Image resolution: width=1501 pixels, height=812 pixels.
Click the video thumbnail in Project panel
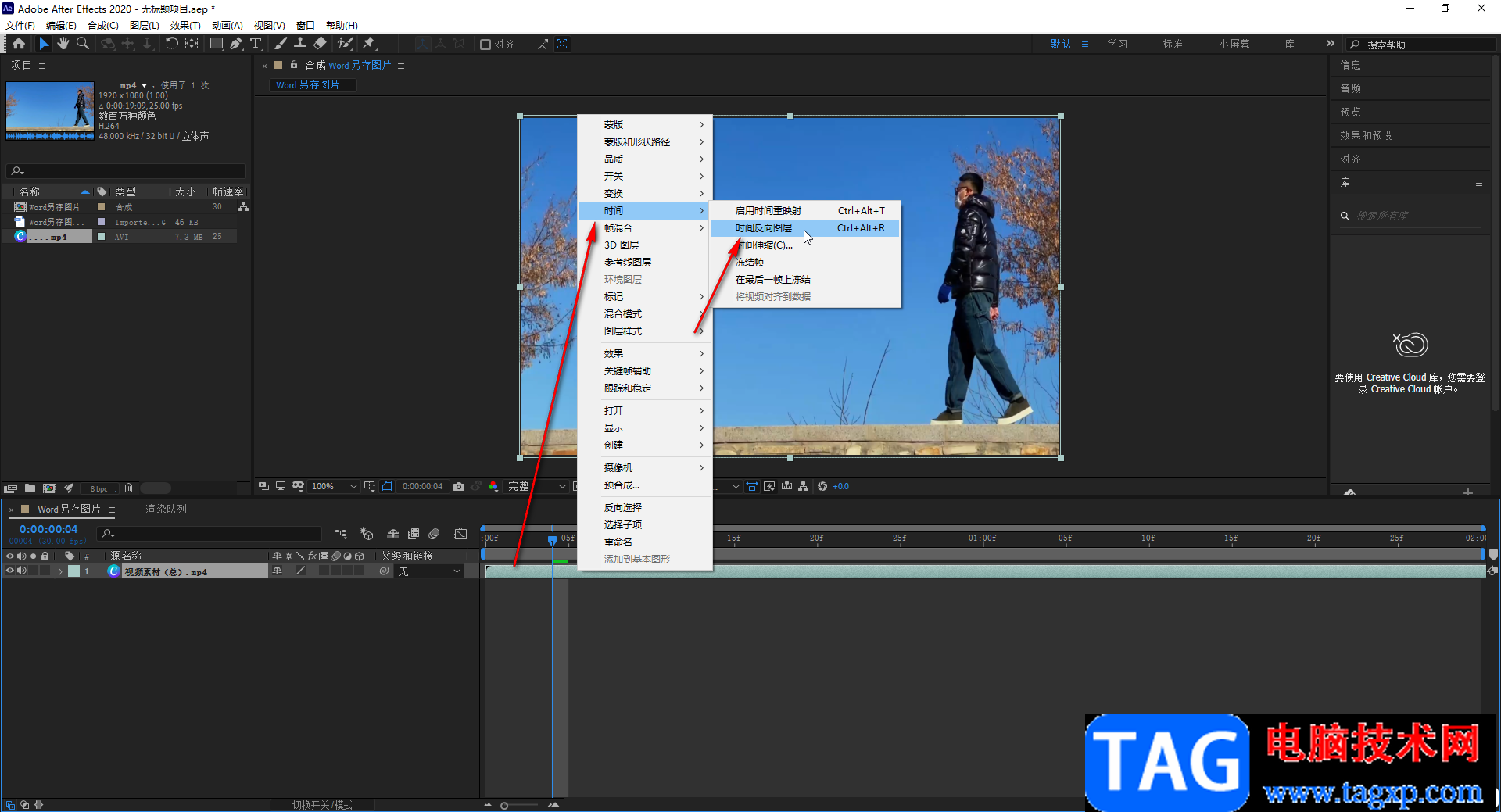(50, 110)
